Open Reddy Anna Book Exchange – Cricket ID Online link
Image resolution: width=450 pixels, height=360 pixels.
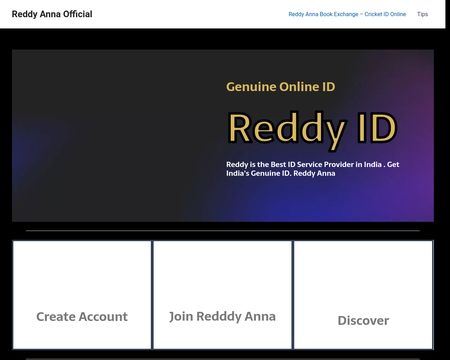pyautogui.click(x=347, y=14)
